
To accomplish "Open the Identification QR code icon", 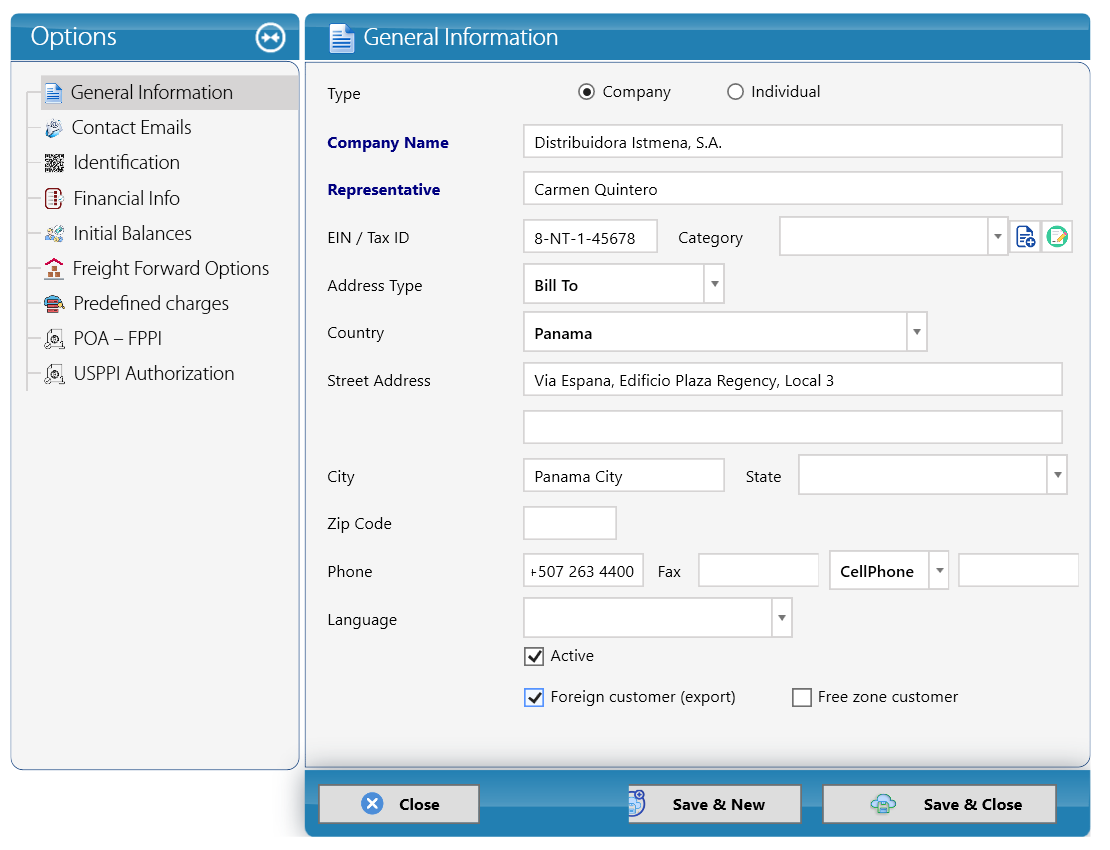I will (x=54, y=163).
